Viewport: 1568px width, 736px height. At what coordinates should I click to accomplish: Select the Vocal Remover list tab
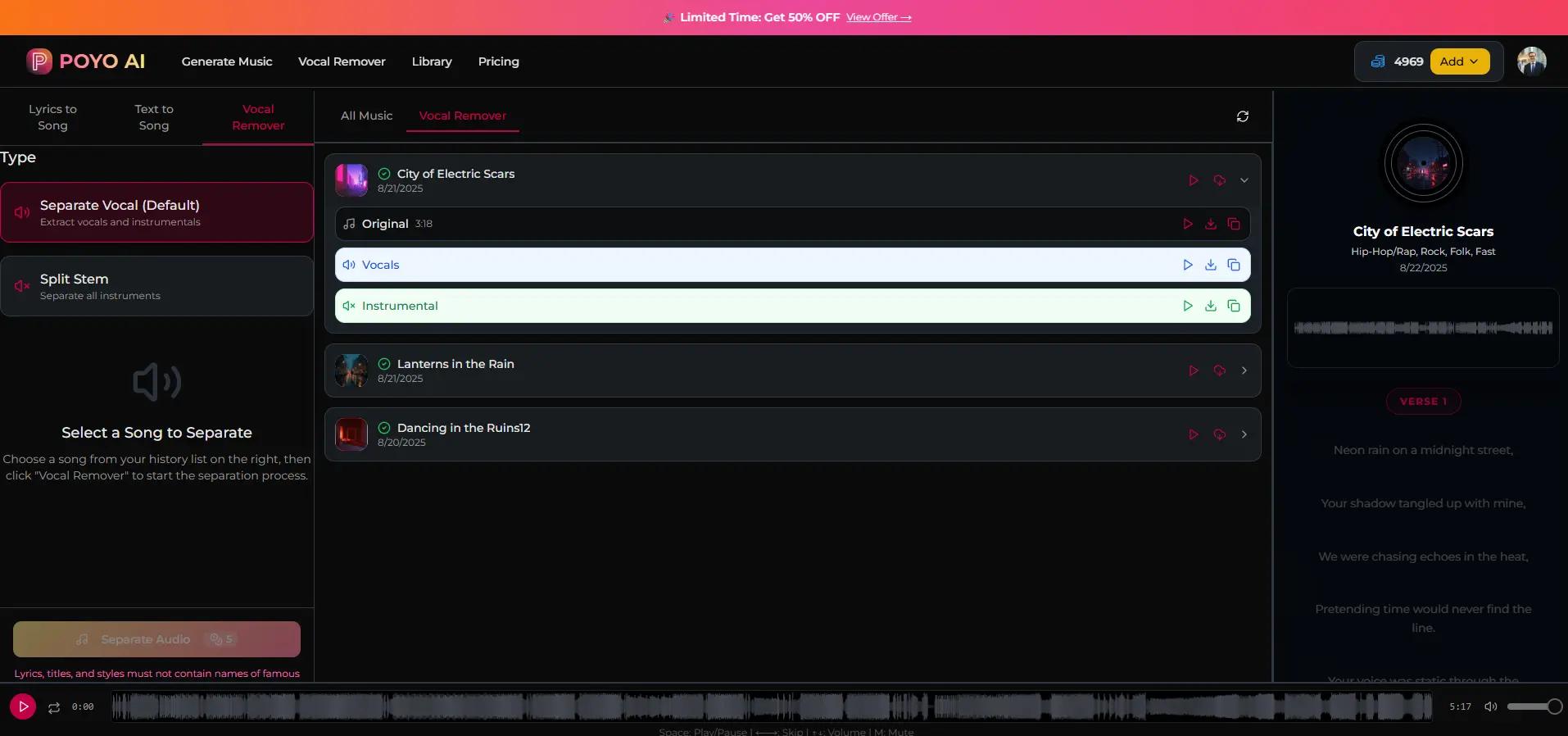click(463, 116)
